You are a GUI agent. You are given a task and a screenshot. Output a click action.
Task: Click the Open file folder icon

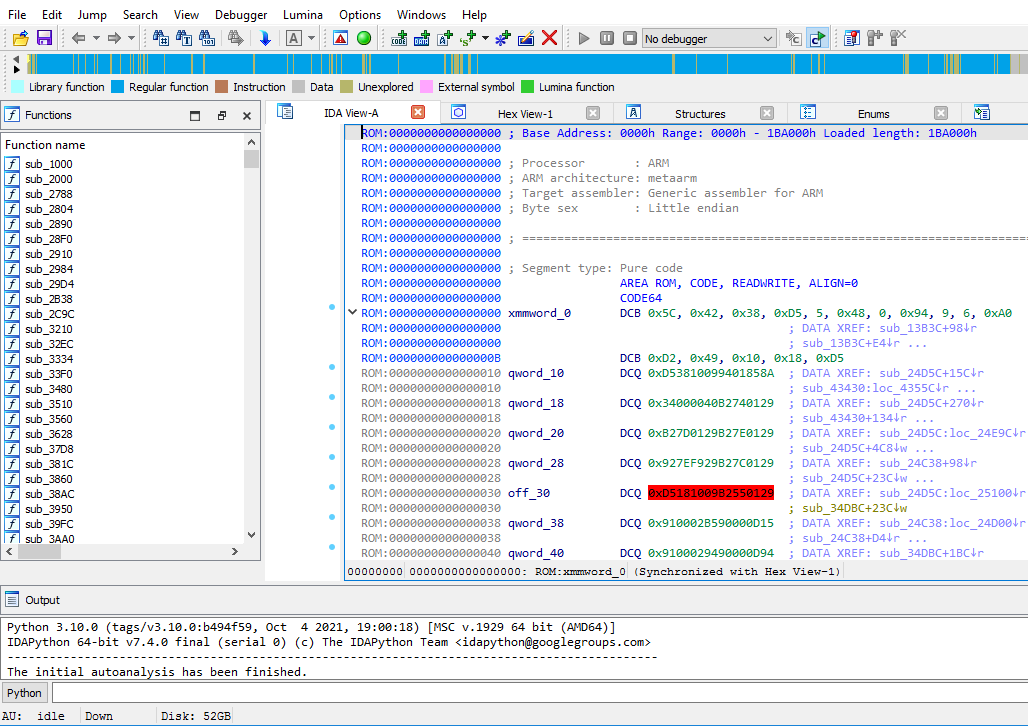21,38
